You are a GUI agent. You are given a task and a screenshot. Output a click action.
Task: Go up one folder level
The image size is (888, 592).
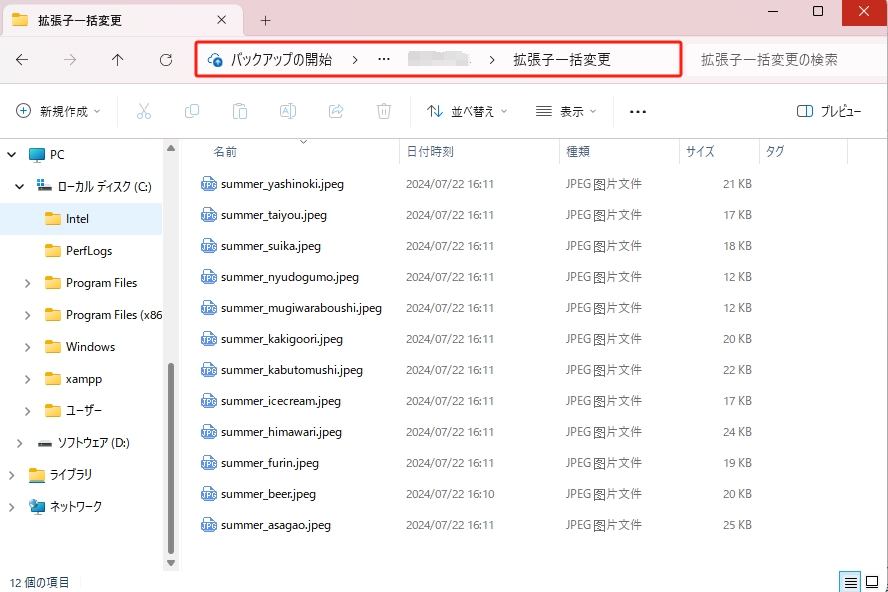[118, 60]
